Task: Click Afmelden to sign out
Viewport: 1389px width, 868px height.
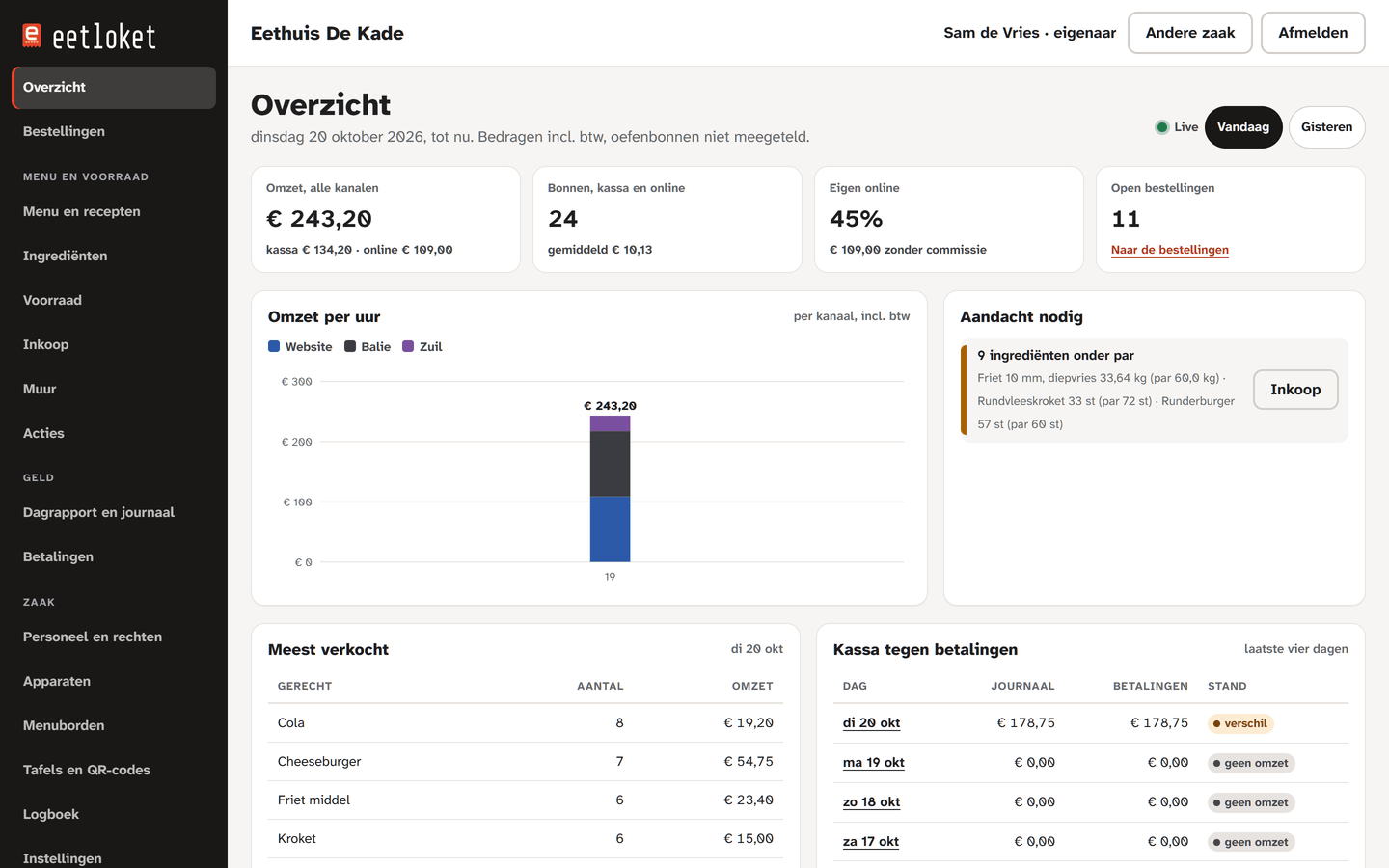Action: point(1313,33)
